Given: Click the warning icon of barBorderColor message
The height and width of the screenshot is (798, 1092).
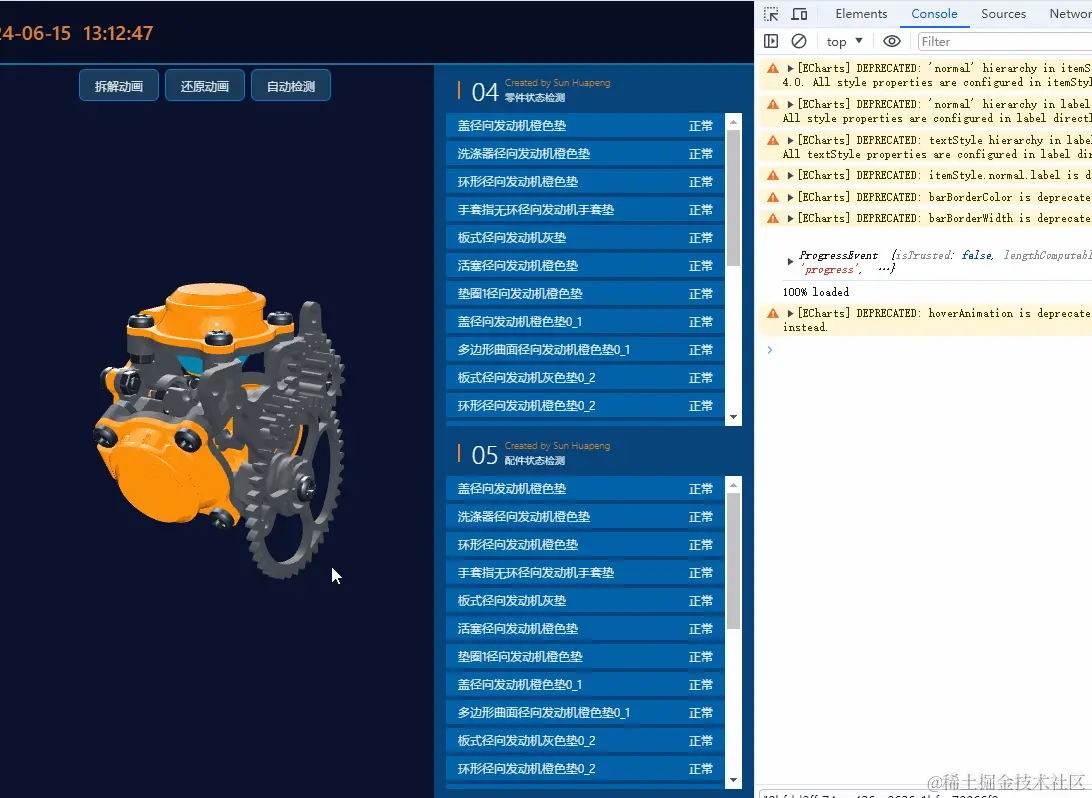Looking at the screenshot, I should coord(773,197).
